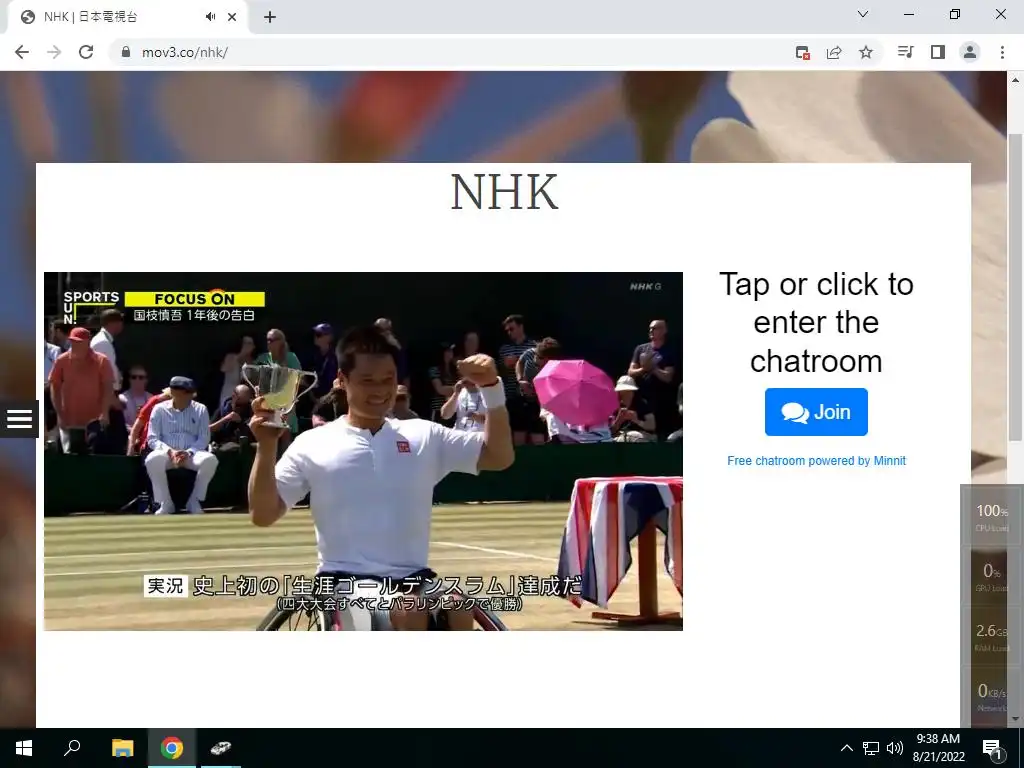This screenshot has width=1024, height=768.
Task: Click the Tap or click to enter chatroom text
Action: (816, 323)
